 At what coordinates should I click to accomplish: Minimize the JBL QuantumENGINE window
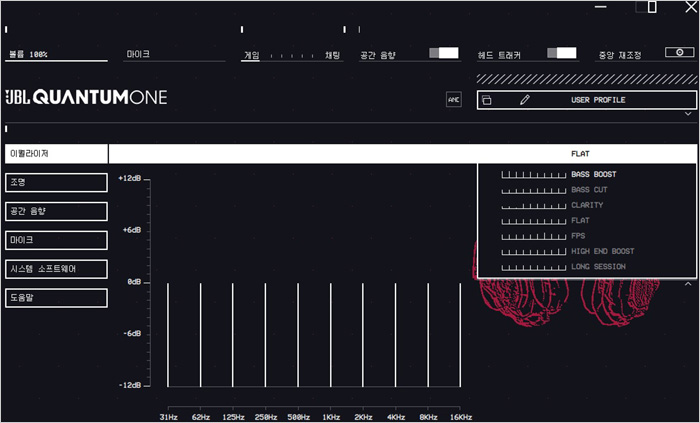coord(601,7)
